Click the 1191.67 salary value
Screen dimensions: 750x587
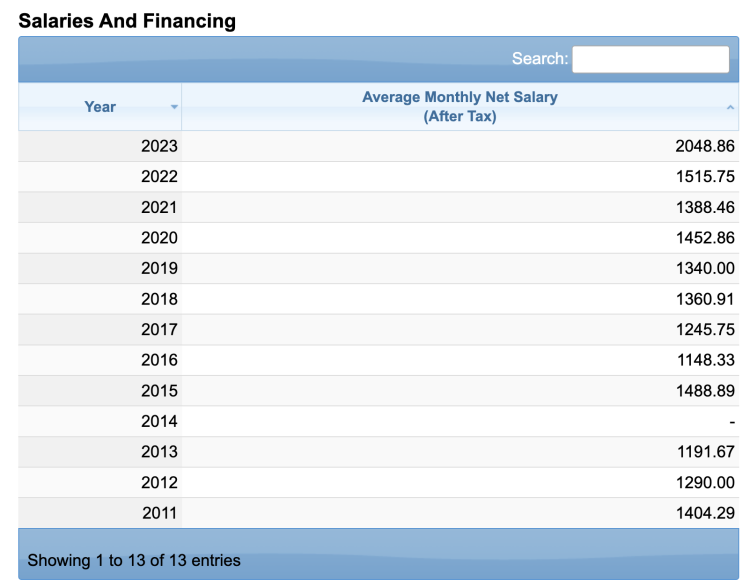click(x=705, y=452)
